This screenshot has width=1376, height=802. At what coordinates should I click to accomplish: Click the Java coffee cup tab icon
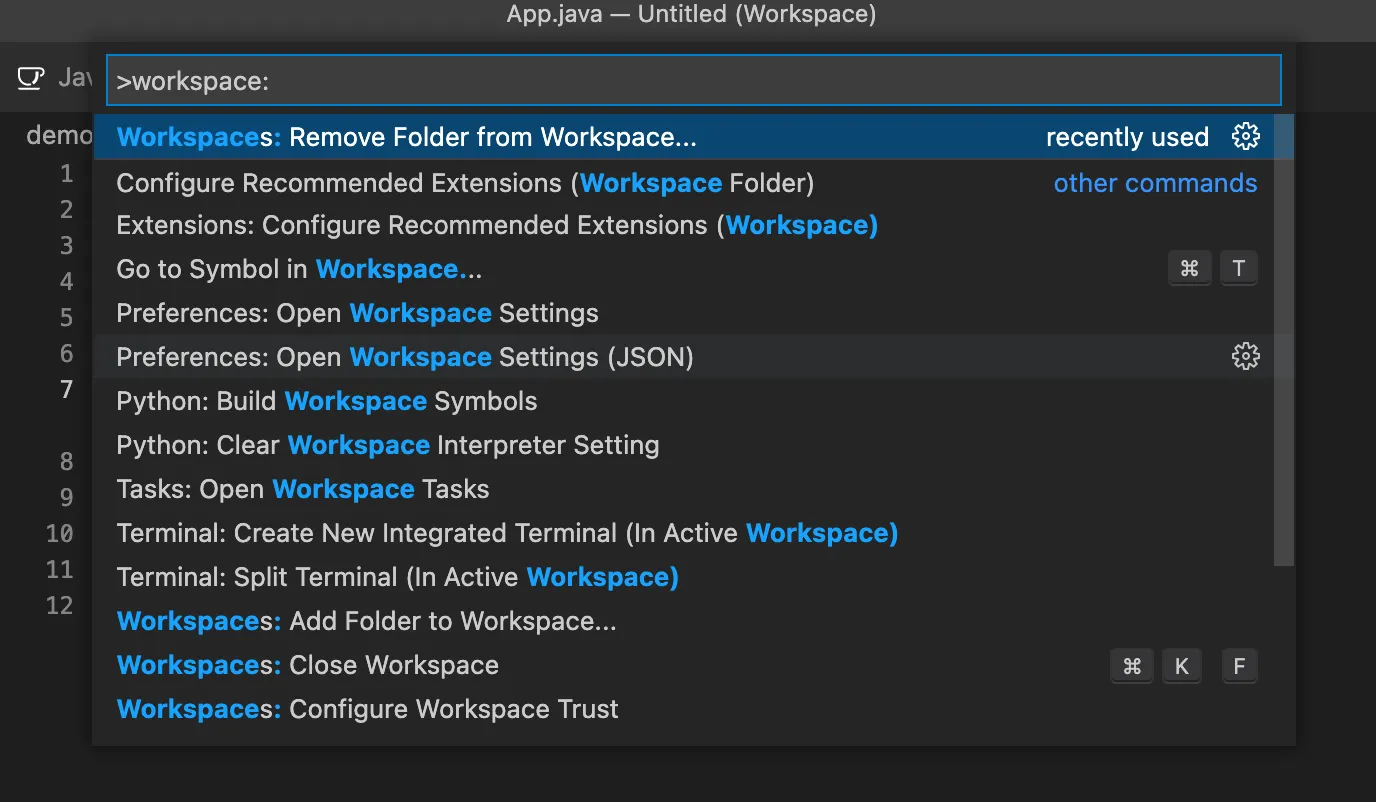pos(31,78)
